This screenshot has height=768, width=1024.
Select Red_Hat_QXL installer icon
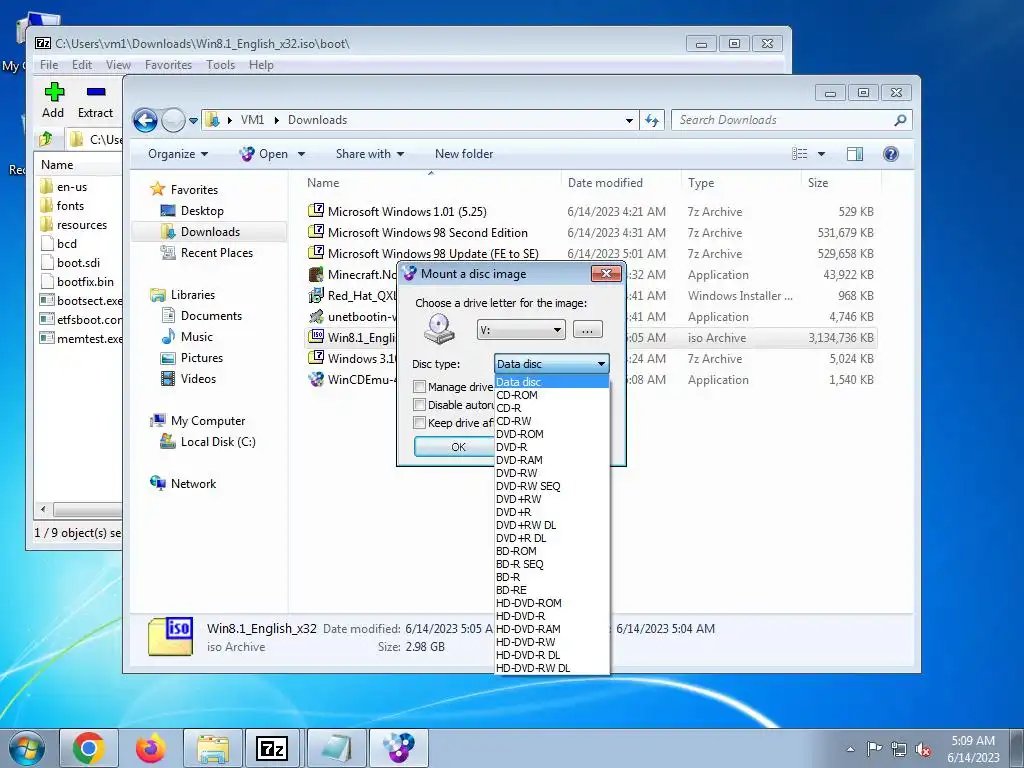pos(316,295)
